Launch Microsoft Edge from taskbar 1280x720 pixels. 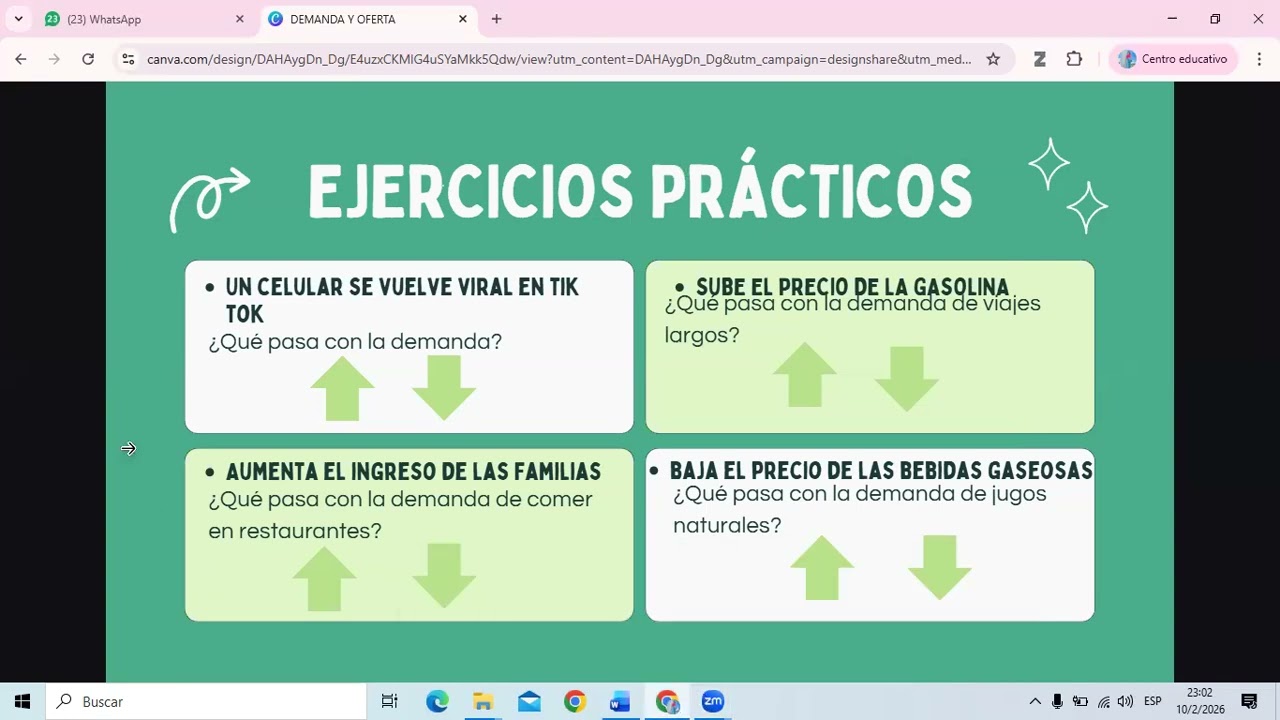pyautogui.click(x=437, y=701)
